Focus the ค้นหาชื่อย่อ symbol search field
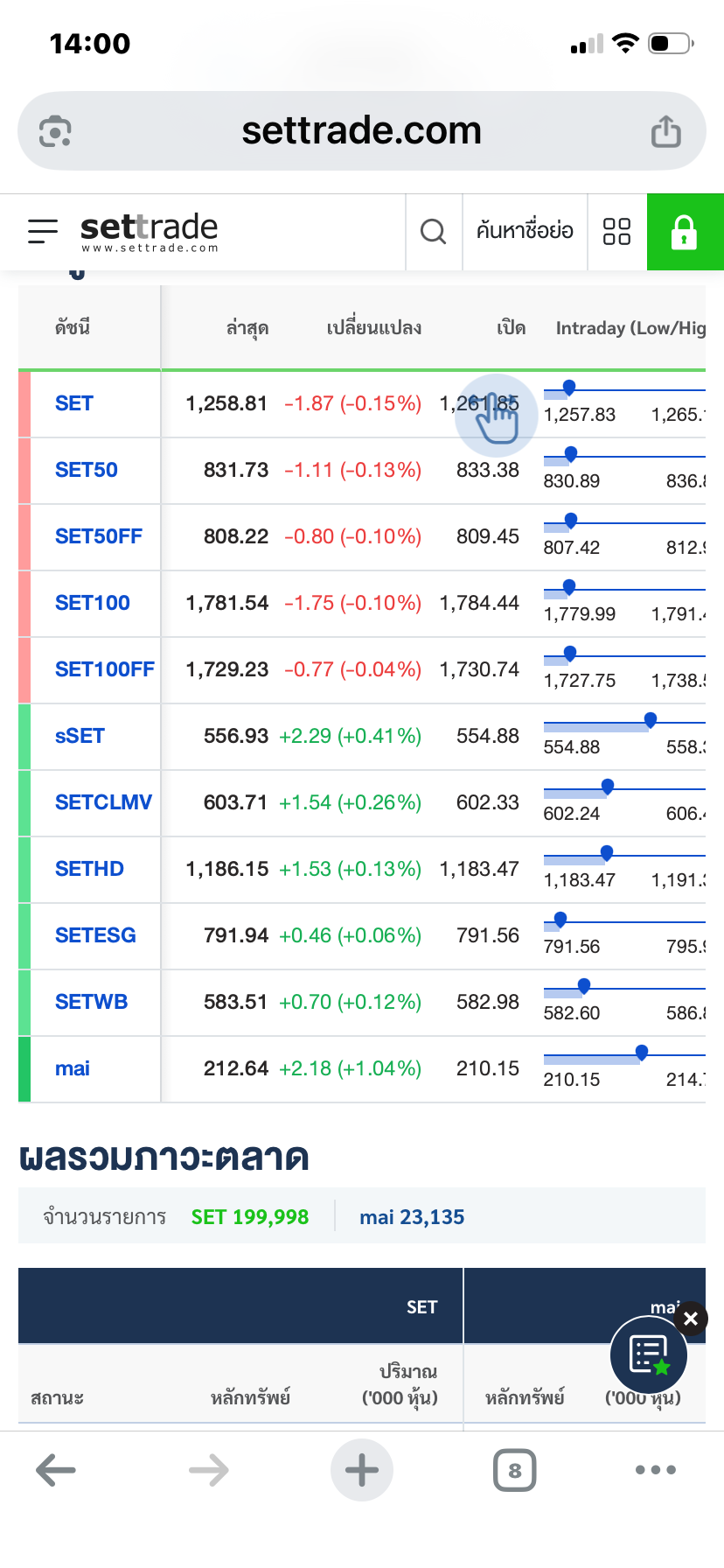Viewport: 724px width, 1568px height. (525, 231)
